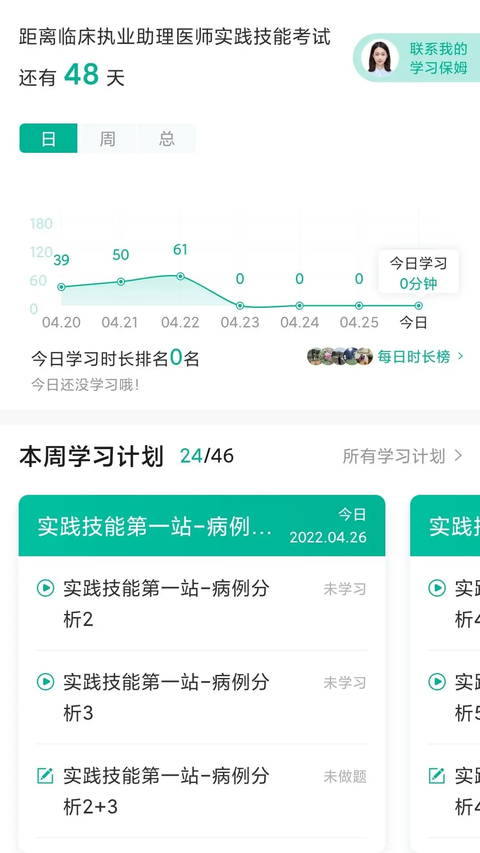
Task: Tap the study nanny avatar photo
Action: (x=380, y=57)
